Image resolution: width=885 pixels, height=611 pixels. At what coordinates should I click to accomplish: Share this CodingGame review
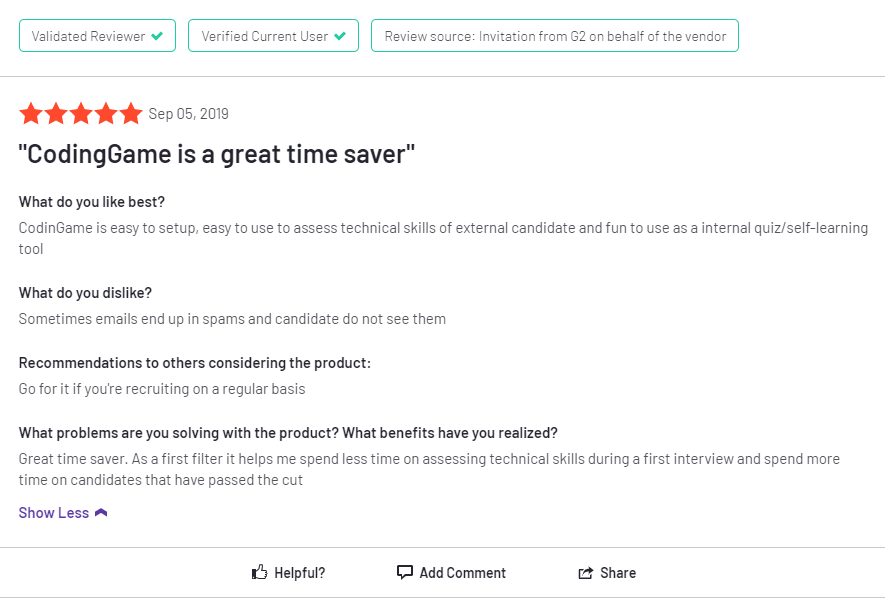click(x=607, y=573)
